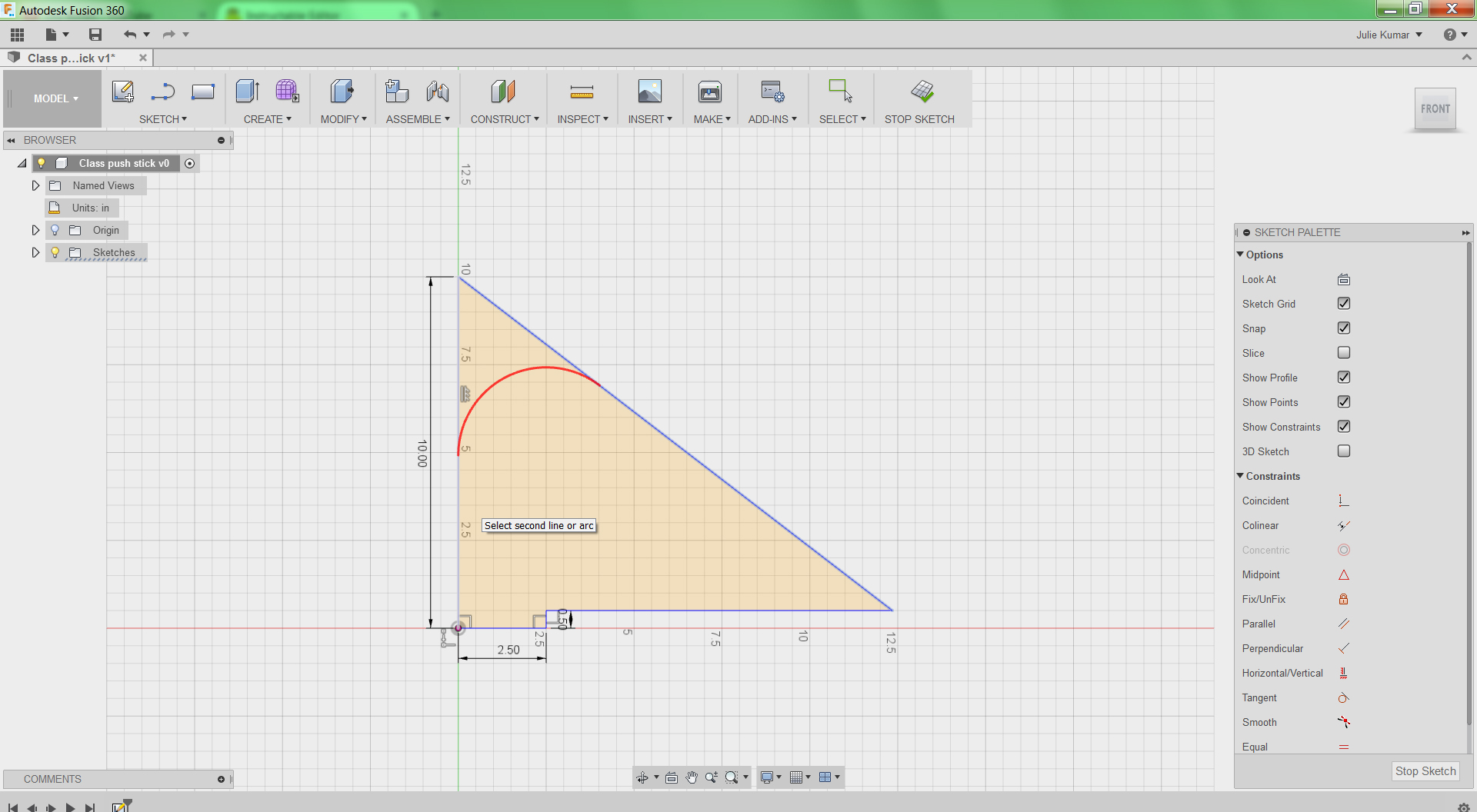The width and height of the screenshot is (1477, 812).
Task: Click the 3D Print make icon
Action: coord(710,92)
